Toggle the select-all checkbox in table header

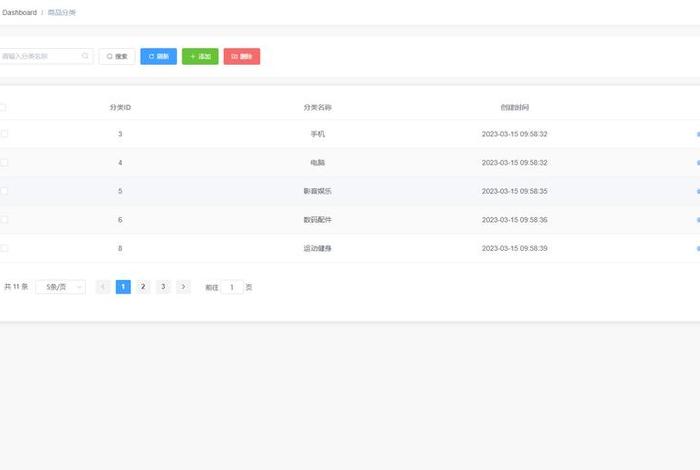(3, 107)
